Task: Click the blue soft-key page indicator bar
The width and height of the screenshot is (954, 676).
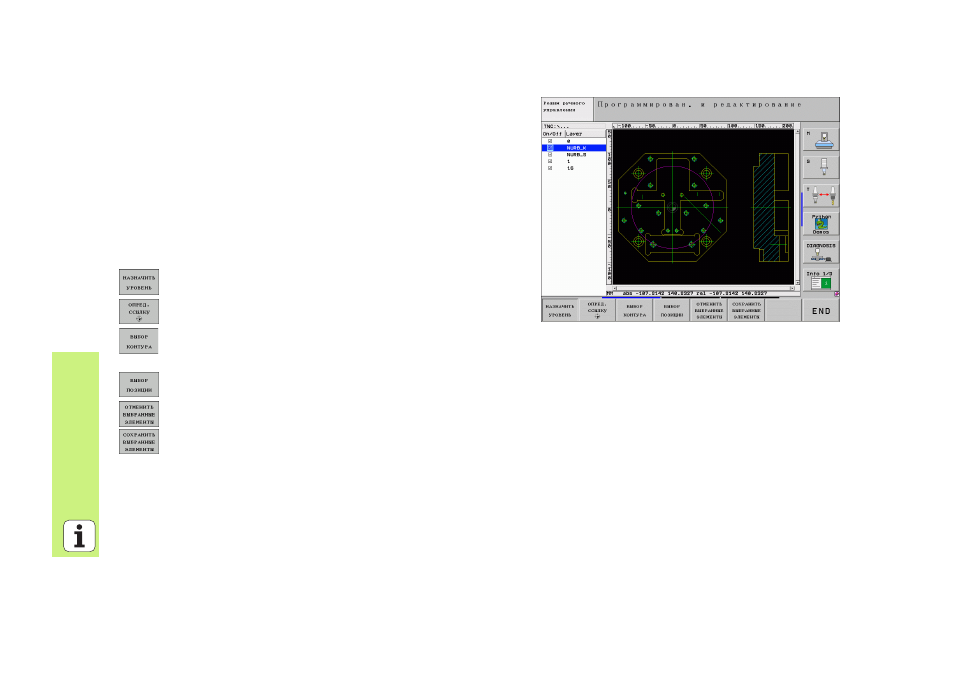Action: coord(631,298)
